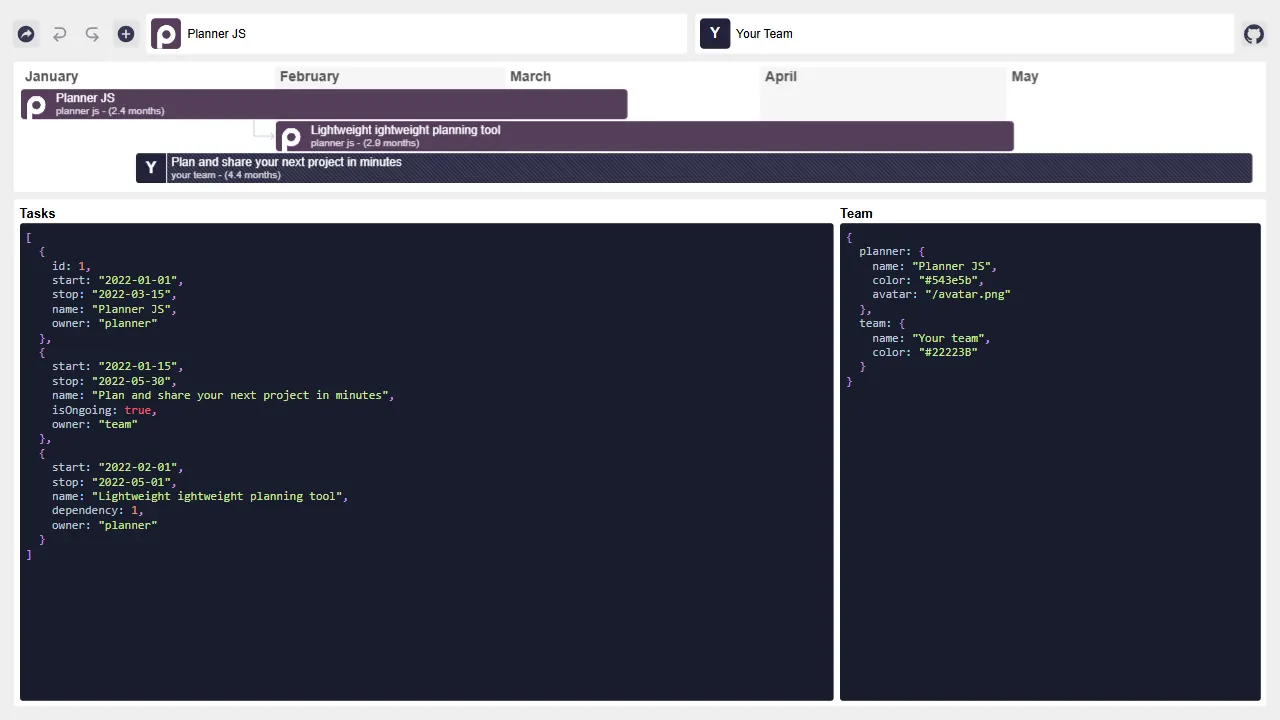Click avatar on Planner JS timeline bar

point(37,105)
